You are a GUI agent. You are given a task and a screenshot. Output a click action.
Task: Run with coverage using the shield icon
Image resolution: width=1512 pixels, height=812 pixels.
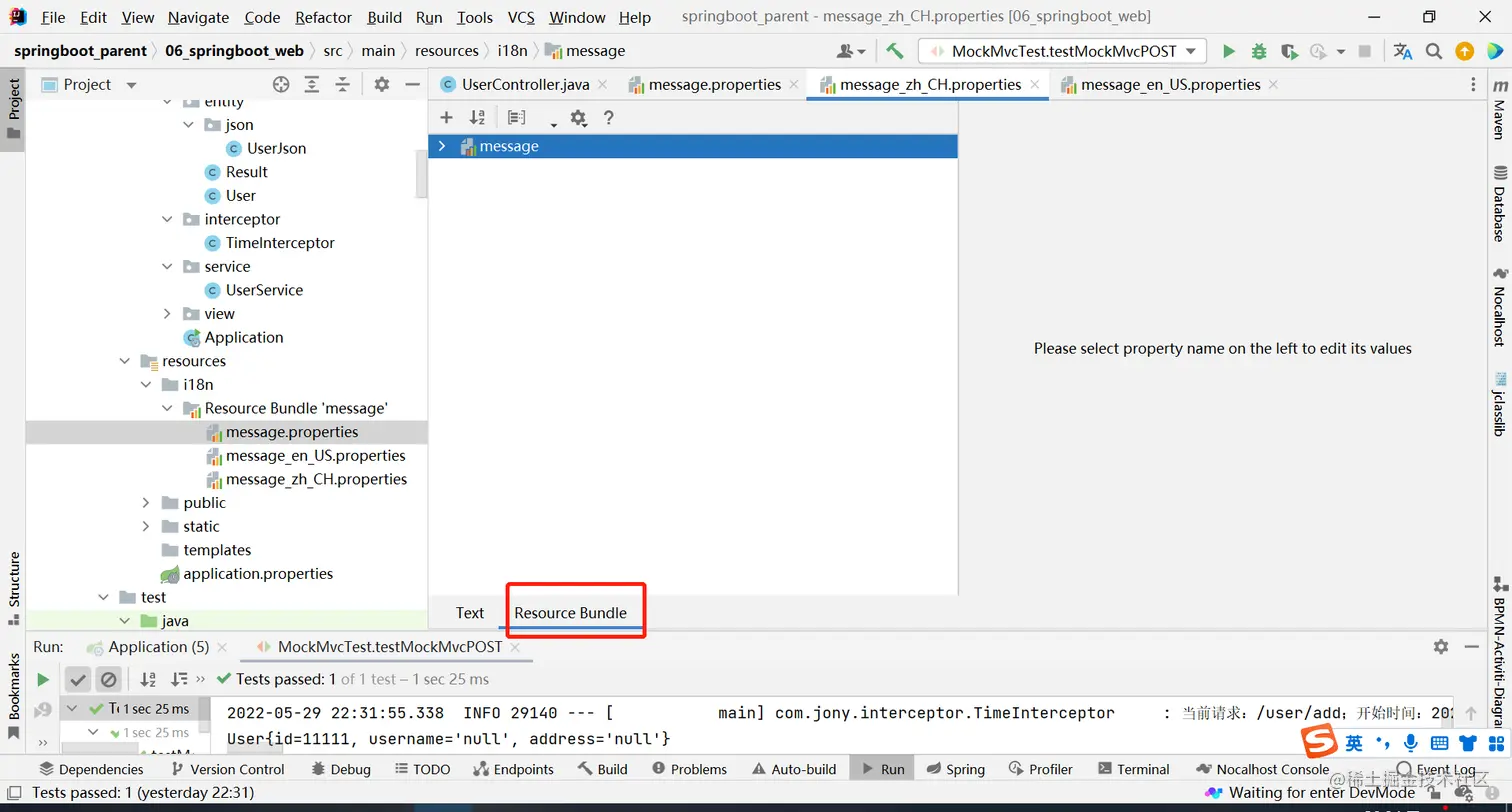pyautogui.click(x=1289, y=51)
